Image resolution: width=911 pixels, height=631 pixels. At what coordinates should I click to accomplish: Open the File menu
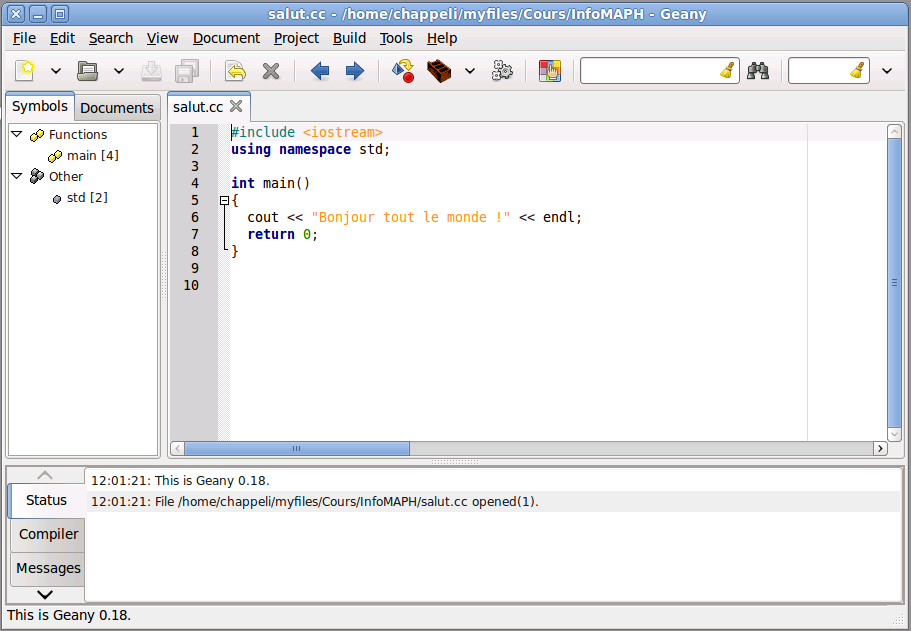pos(24,38)
